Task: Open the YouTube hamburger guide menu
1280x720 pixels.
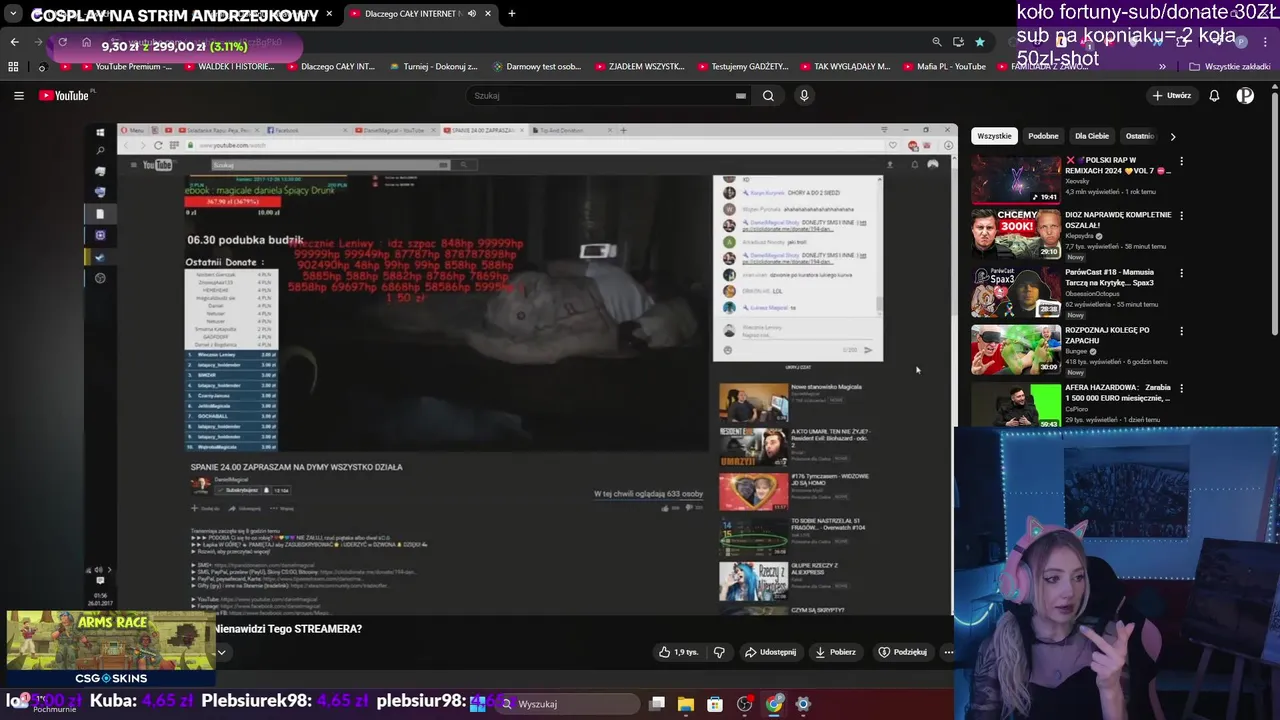Action: (19, 96)
